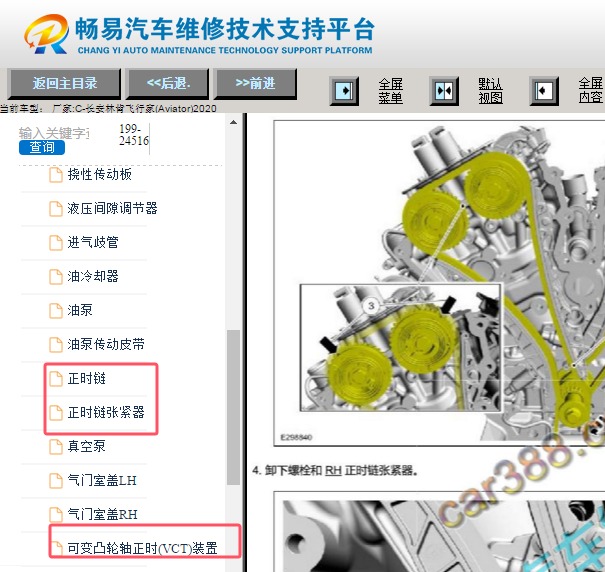Go back with the <<后退 button
Image resolution: width=605 pixels, height=572 pixels.
[x=167, y=84]
